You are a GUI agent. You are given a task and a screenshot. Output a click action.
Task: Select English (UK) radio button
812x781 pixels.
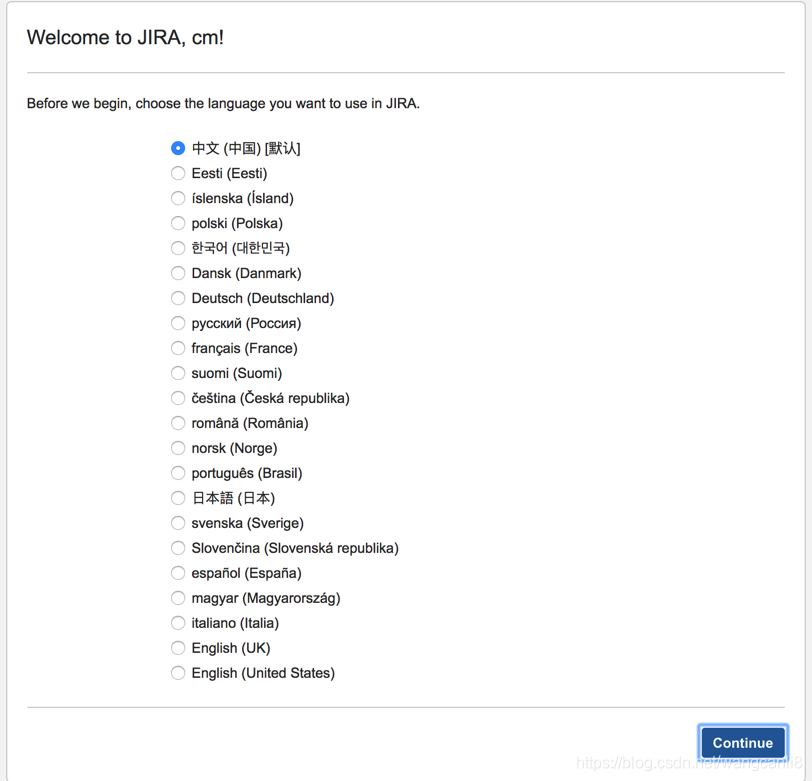coord(178,648)
